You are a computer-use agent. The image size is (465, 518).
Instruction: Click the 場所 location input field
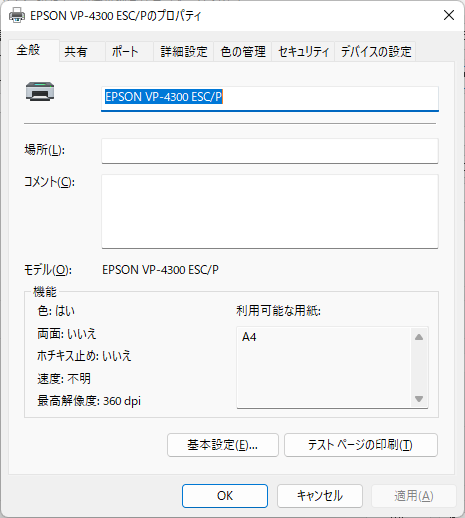[270, 151]
